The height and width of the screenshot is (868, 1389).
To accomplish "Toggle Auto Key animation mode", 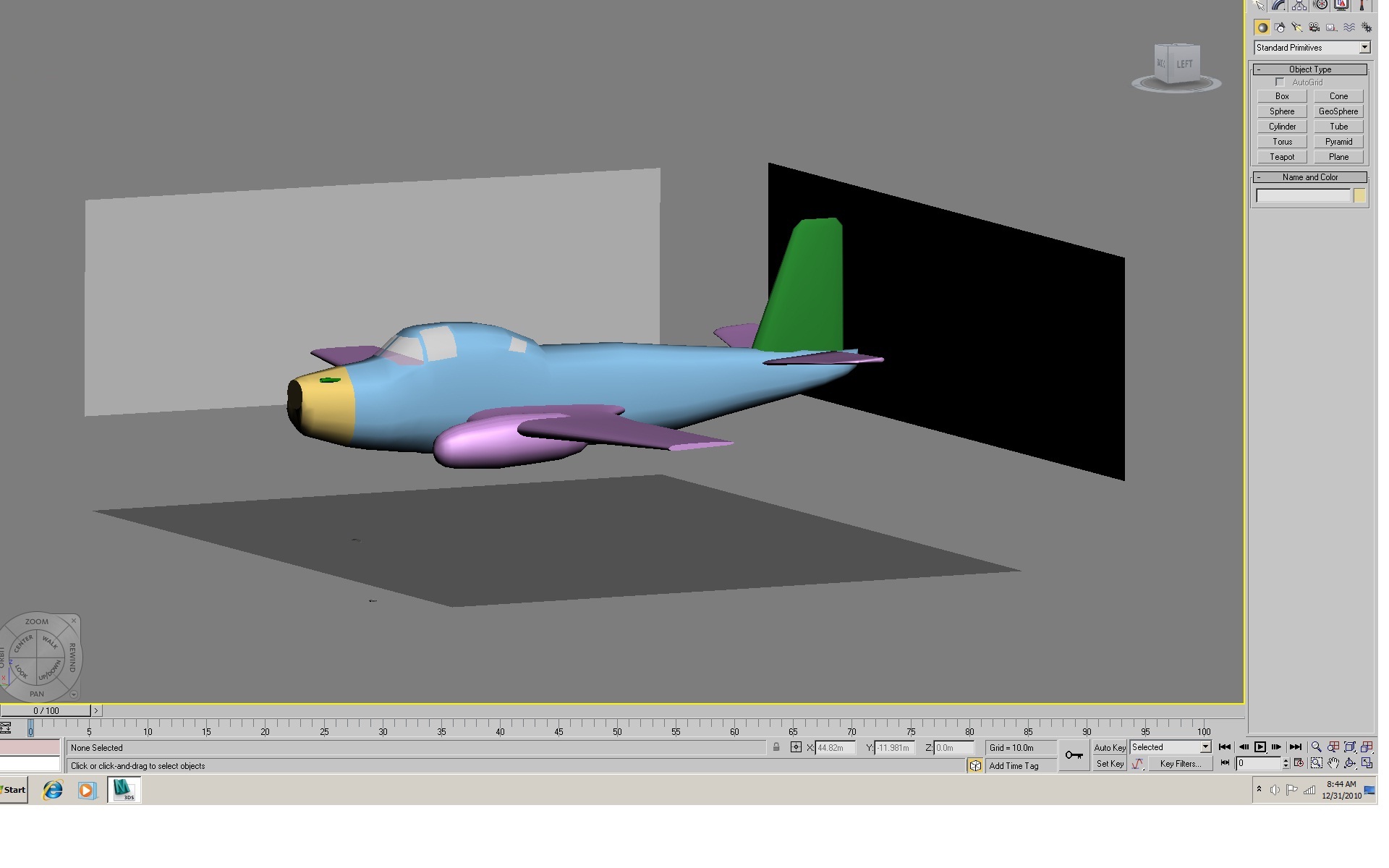I will [x=1110, y=748].
